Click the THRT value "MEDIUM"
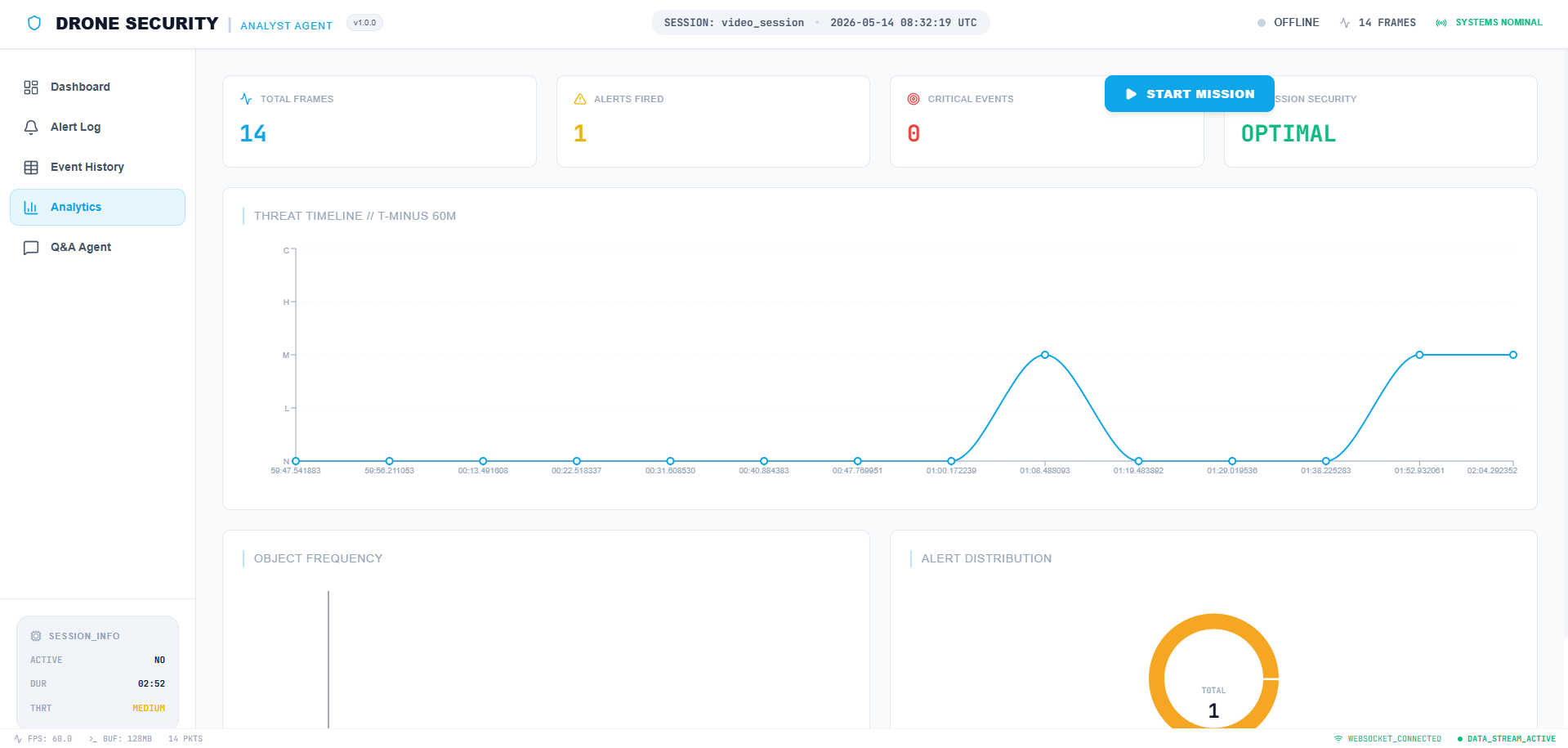The width and height of the screenshot is (1568, 748). (x=149, y=708)
